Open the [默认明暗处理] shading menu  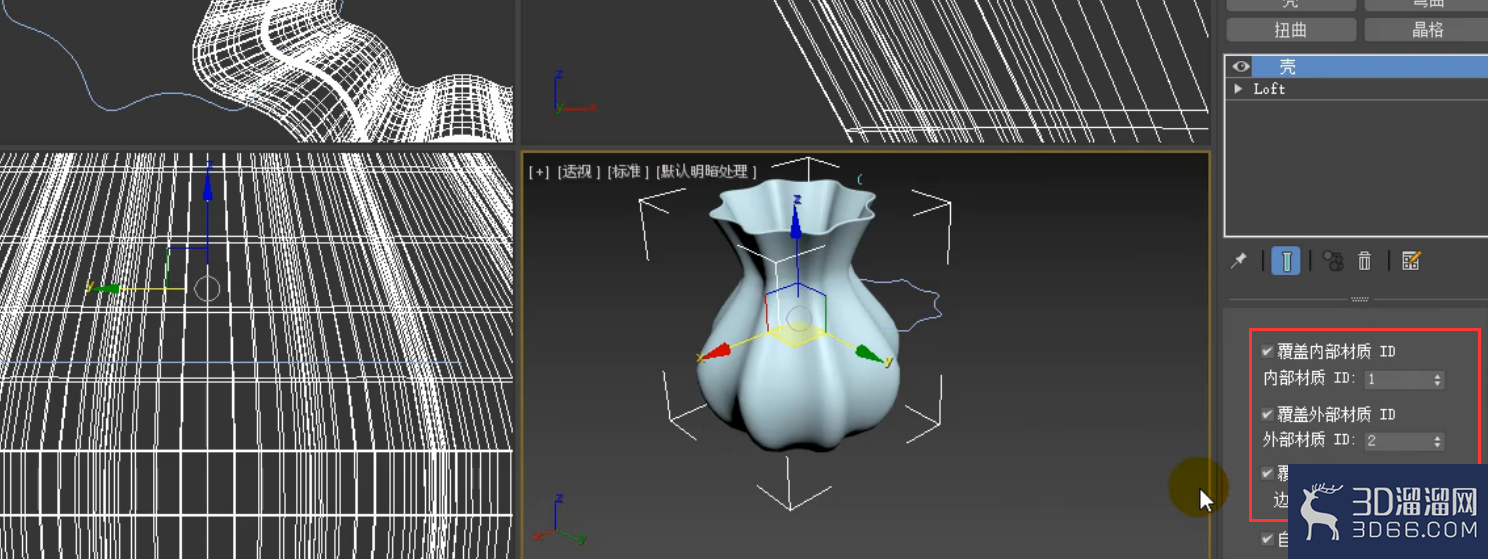click(706, 172)
